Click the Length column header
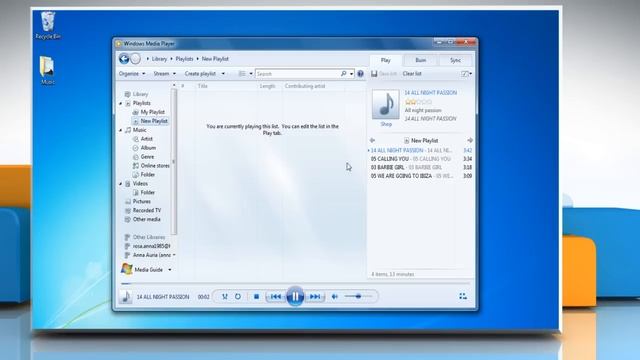The height and width of the screenshot is (360, 640). click(267, 86)
